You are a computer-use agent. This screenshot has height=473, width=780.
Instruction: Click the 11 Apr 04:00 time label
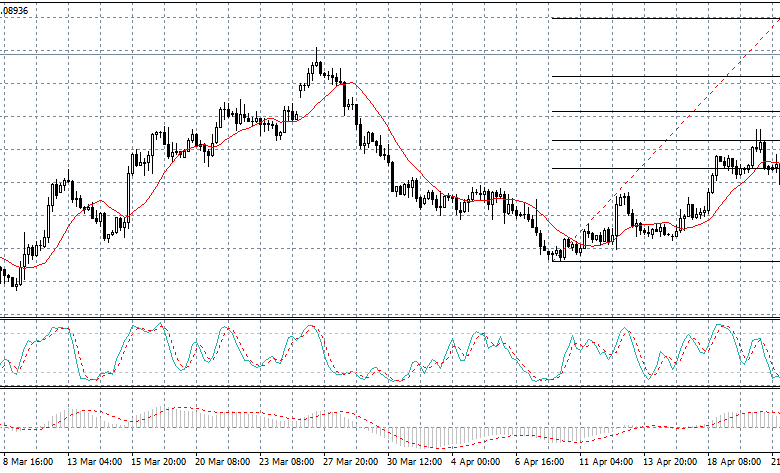pyautogui.click(x=607, y=462)
